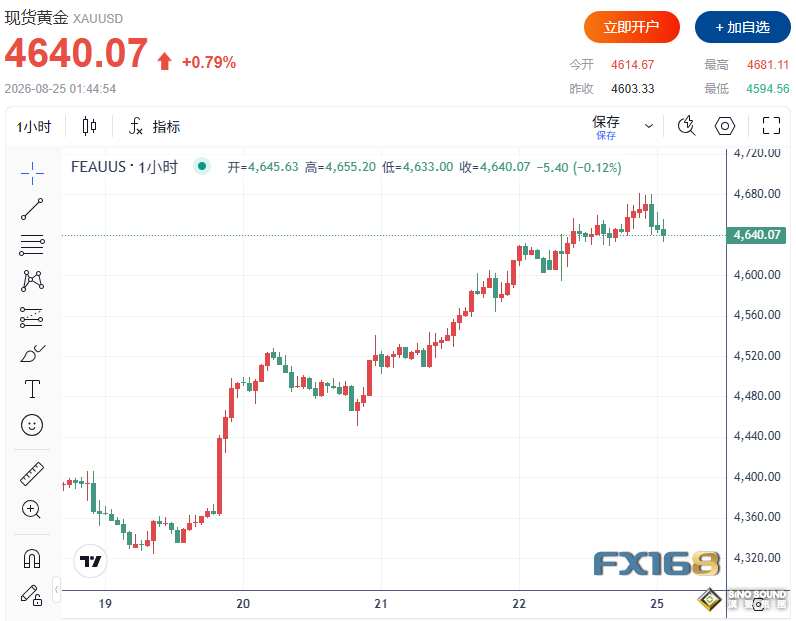Click the 2026-08-25 01:44:54 timestamp
The image size is (796, 621).
pos(60,88)
